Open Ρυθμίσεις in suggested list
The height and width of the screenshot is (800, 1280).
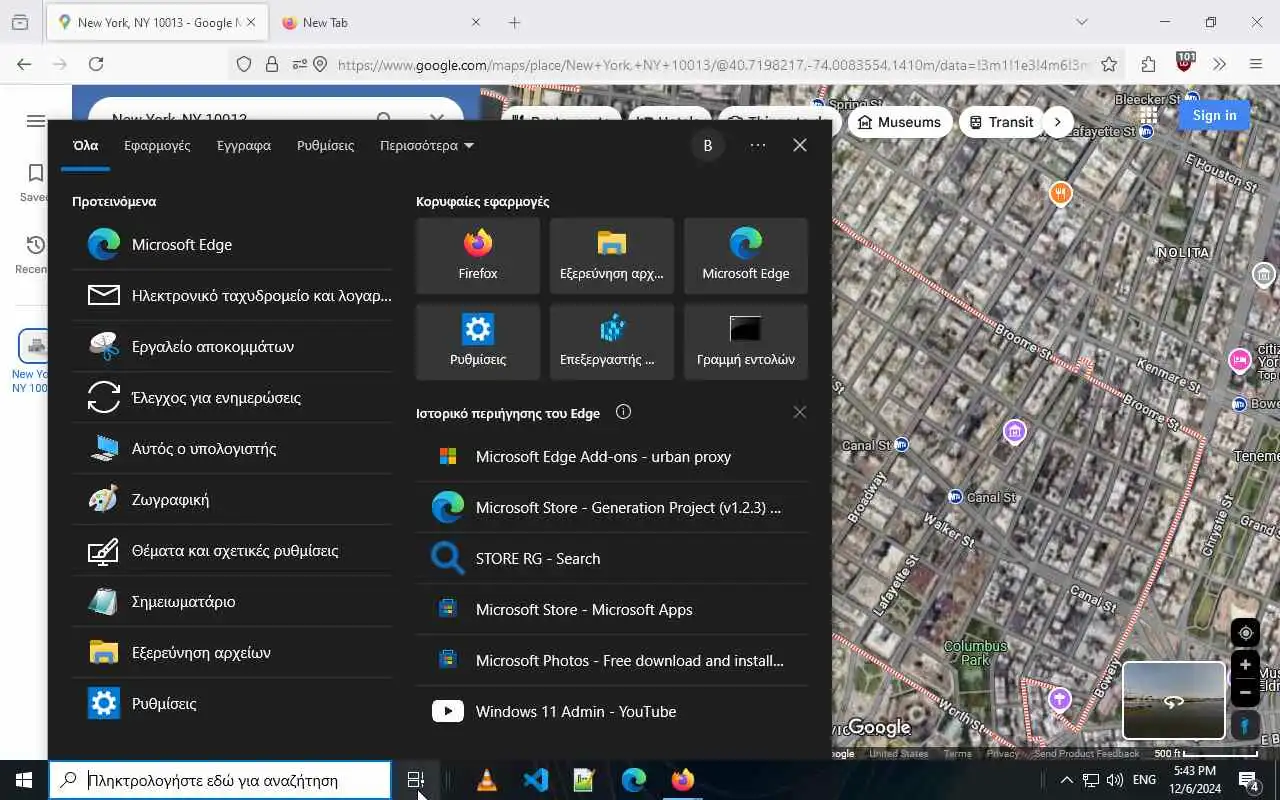(x=232, y=703)
